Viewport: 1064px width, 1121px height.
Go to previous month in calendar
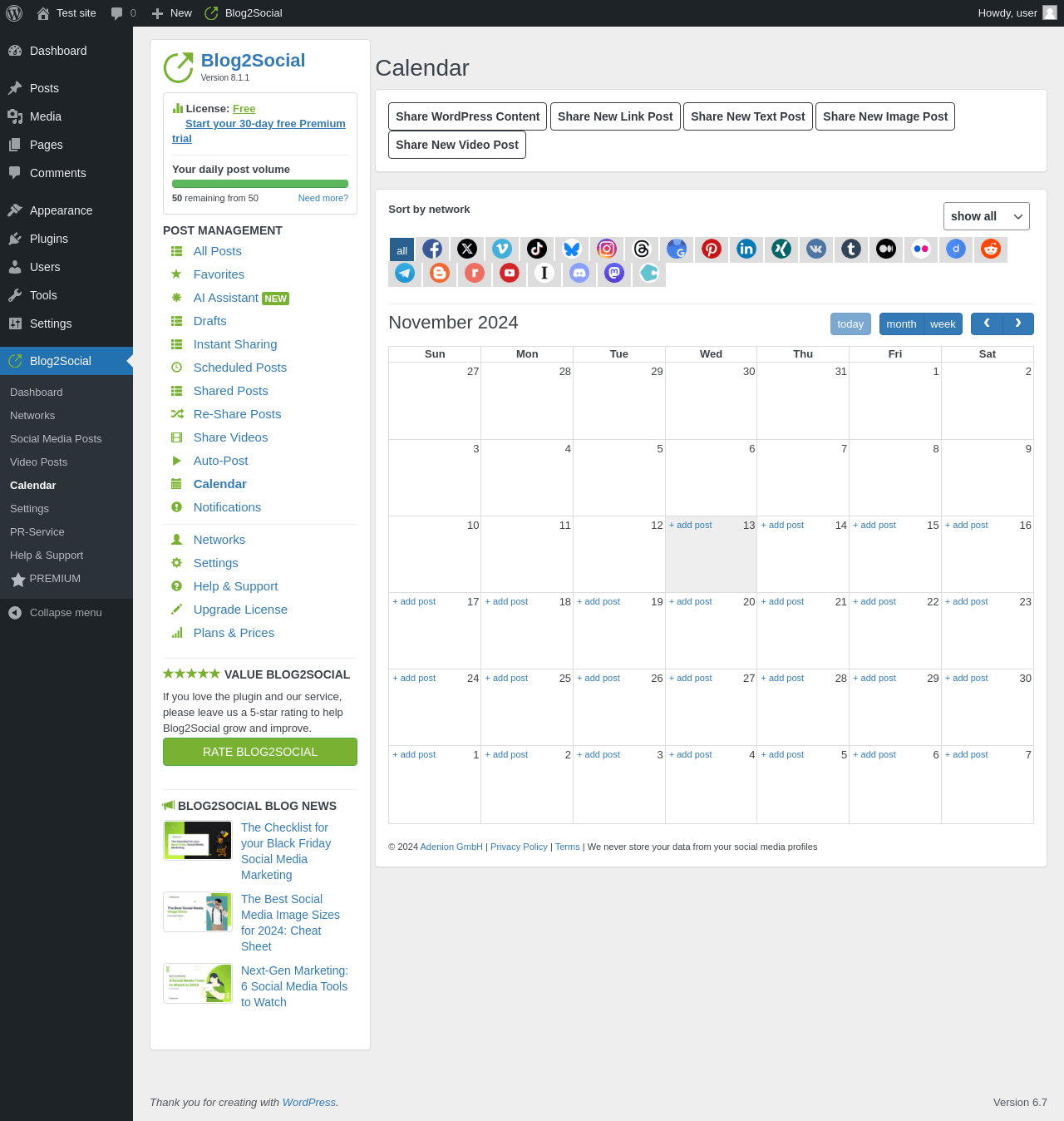coord(987,323)
